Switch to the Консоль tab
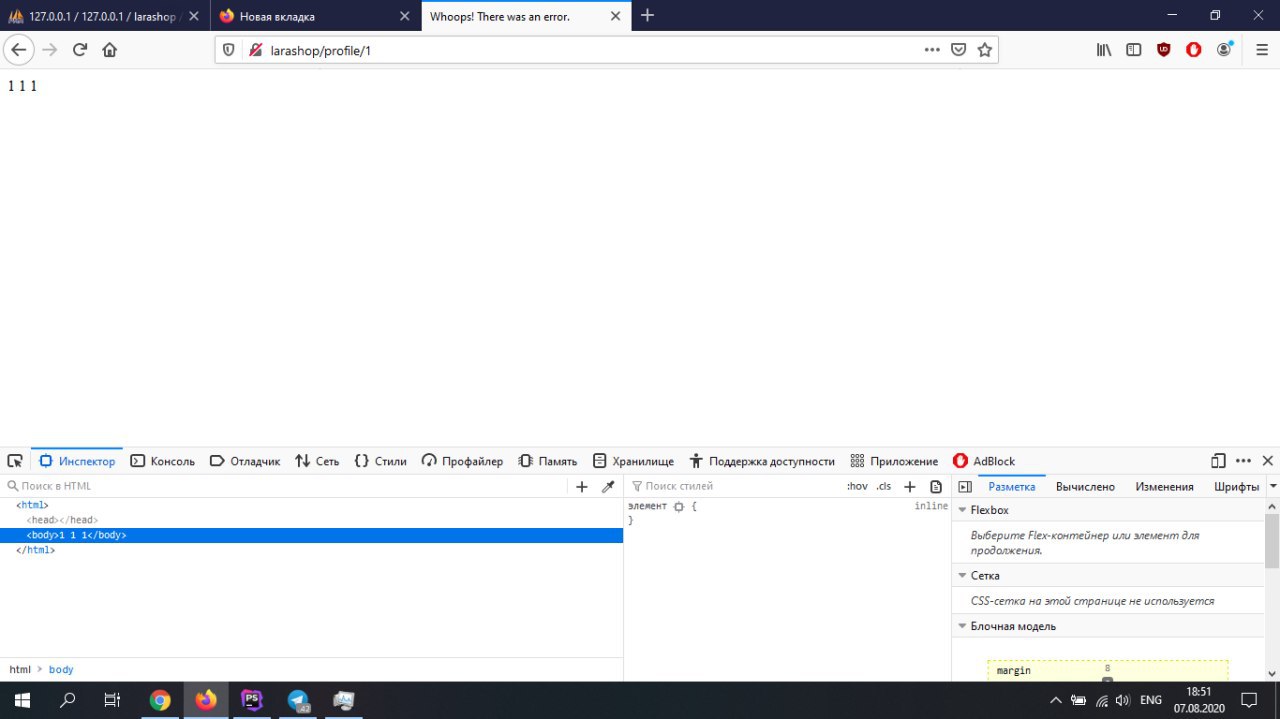The image size is (1280, 719). 163,461
